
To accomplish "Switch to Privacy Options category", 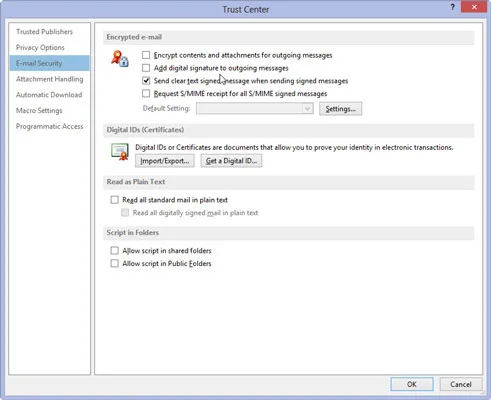I will [40, 47].
